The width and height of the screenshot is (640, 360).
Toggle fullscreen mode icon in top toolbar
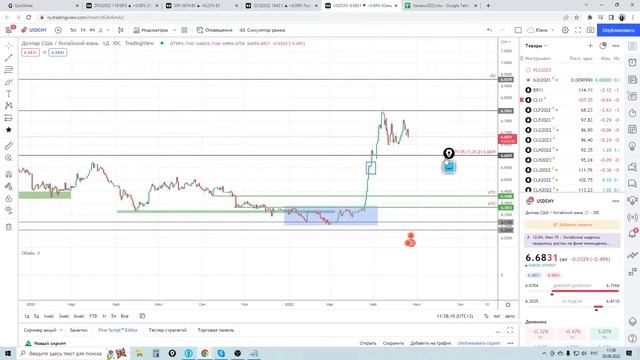click(578, 30)
